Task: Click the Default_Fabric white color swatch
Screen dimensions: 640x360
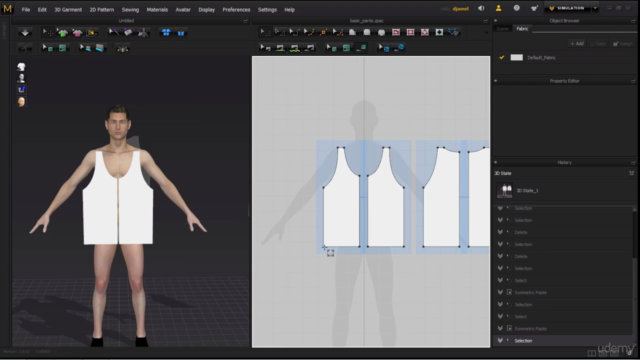Action: click(x=516, y=58)
